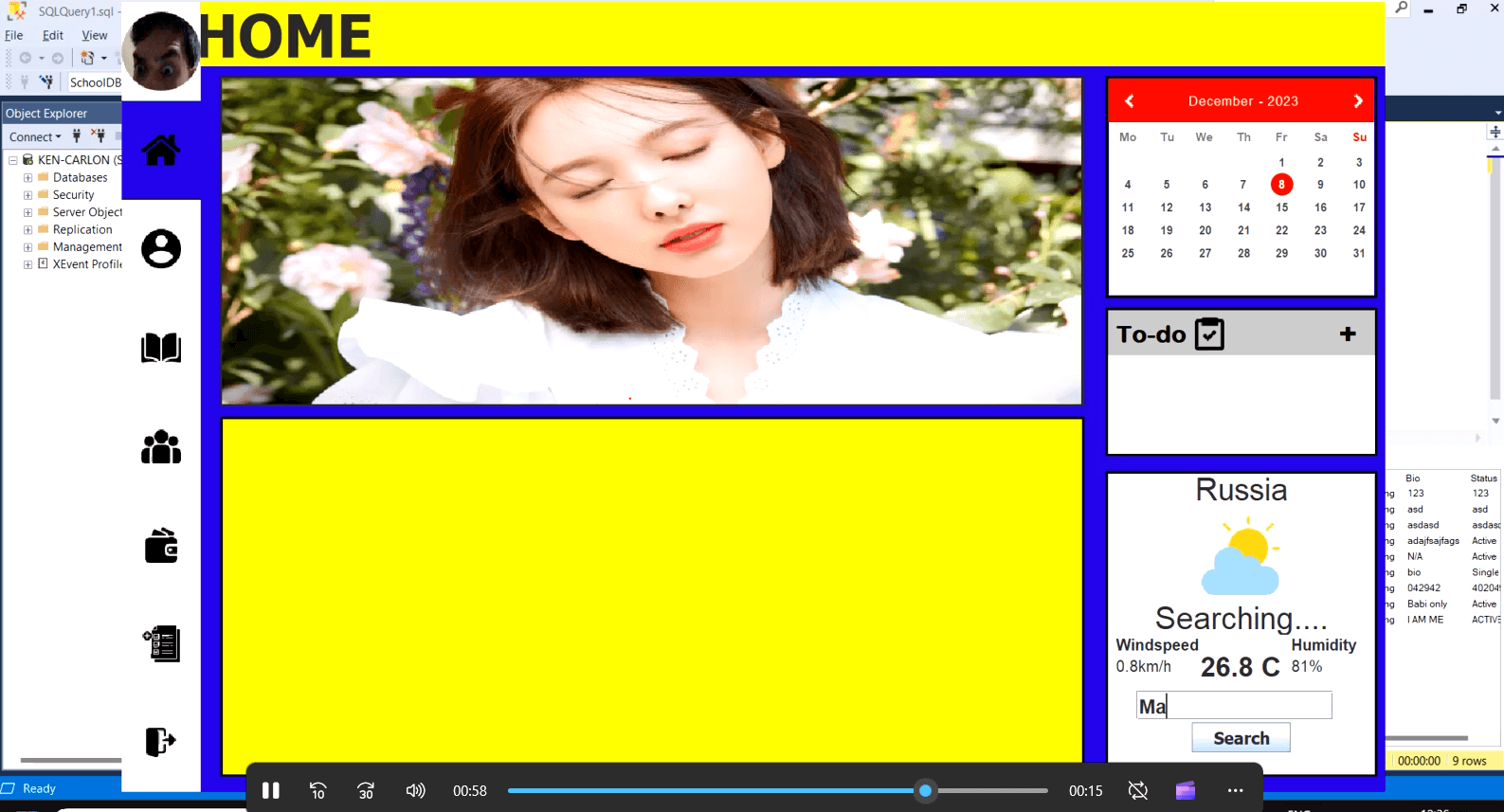Viewport: 1504px width, 812px height.
Task: Expand the Server Objects tree node
Action: tap(27, 212)
